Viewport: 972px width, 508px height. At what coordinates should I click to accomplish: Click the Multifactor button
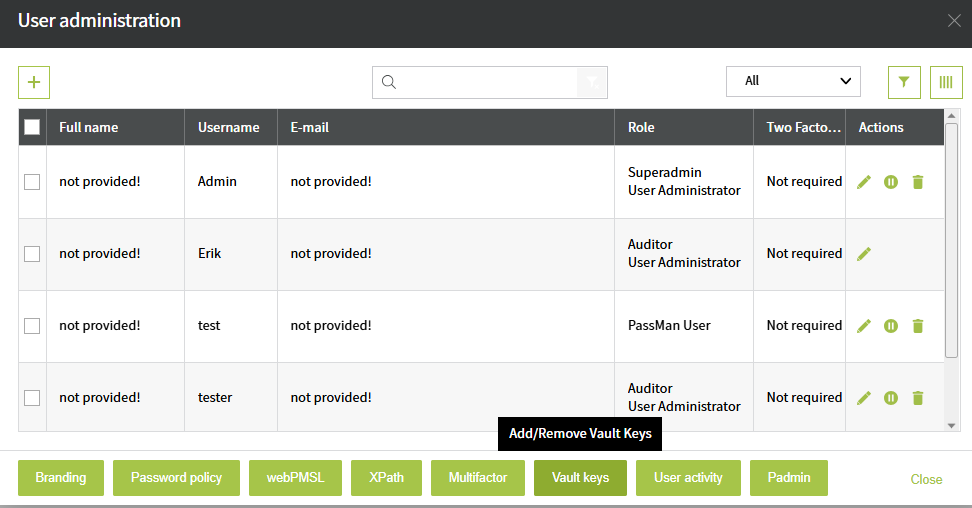[478, 478]
